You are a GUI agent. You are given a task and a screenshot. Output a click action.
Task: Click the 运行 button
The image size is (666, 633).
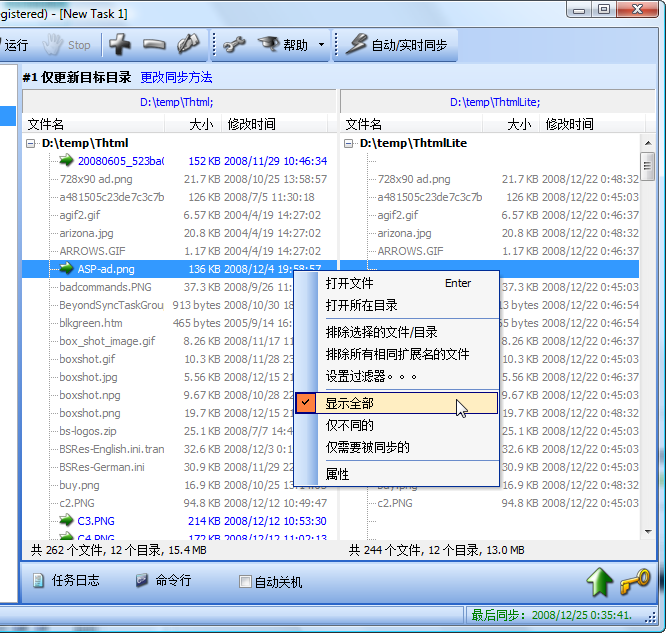pos(14,45)
